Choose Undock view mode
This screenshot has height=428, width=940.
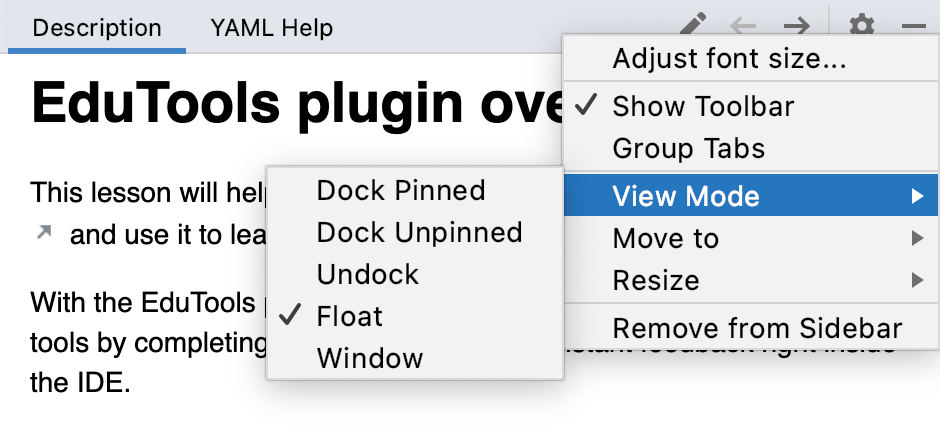[415, 275]
